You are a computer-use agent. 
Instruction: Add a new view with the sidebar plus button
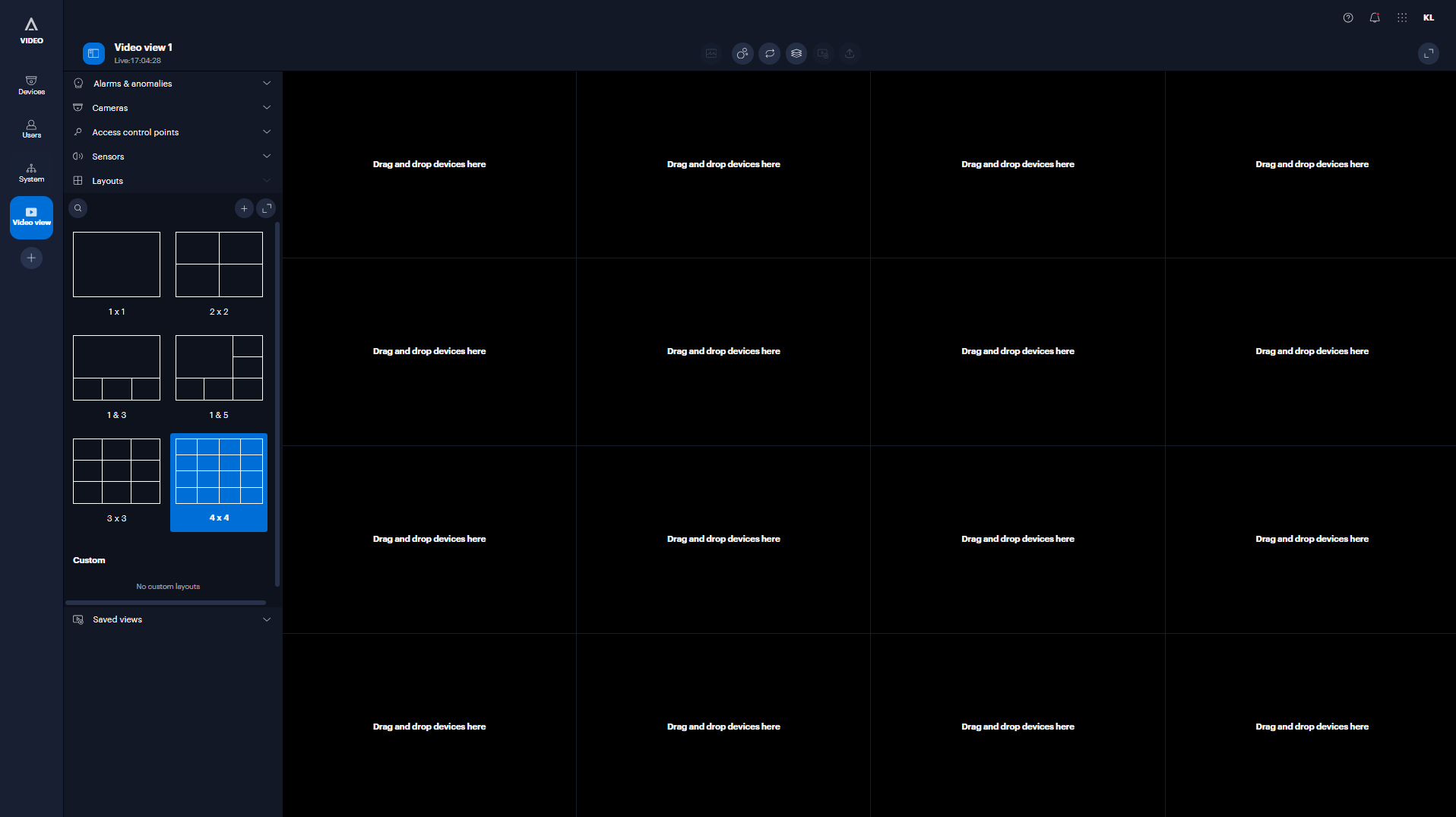point(31,258)
